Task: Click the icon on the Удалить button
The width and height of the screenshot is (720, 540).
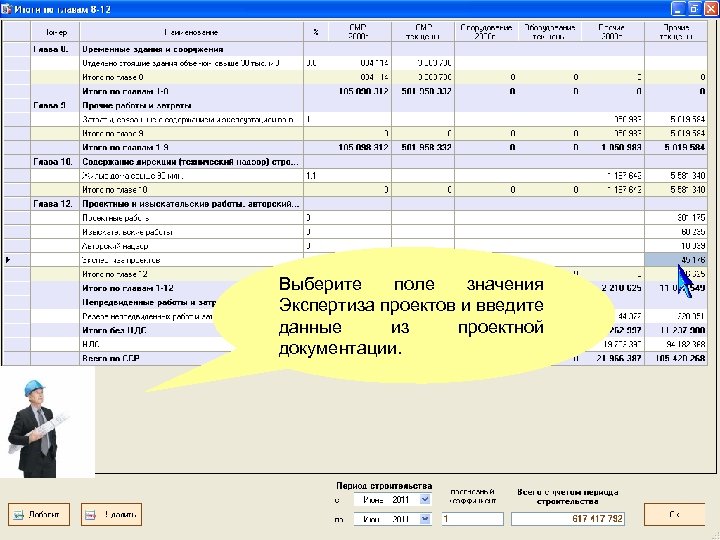Action: tap(90, 515)
